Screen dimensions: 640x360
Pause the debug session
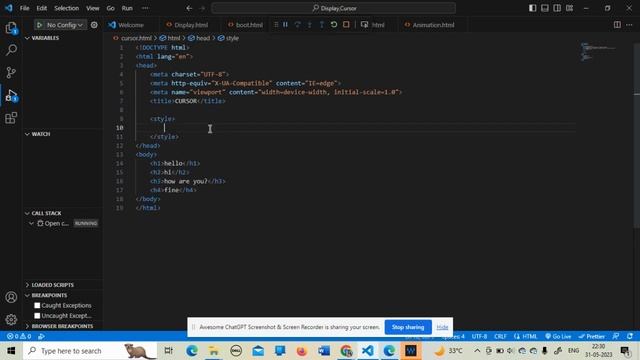285,24
